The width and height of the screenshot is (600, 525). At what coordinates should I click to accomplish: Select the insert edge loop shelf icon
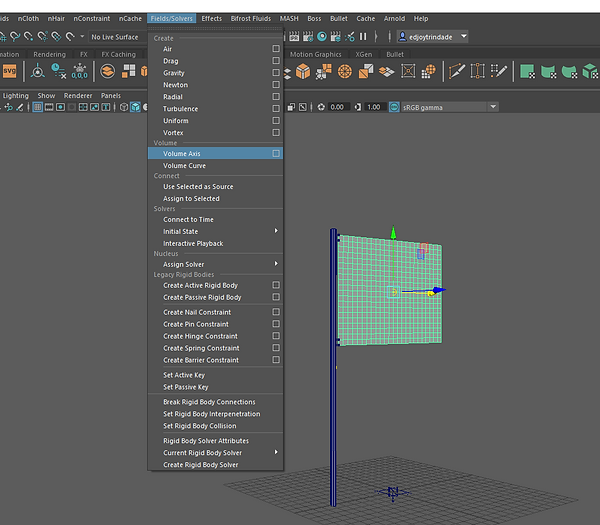pyautogui.click(x=477, y=71)
